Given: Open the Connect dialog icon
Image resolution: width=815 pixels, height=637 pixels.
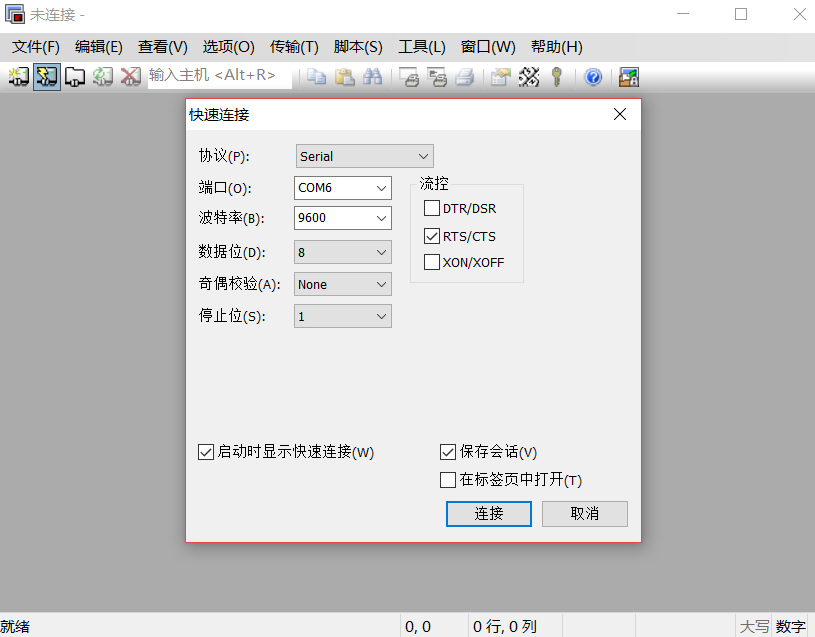Looking at the screenshot, I should 18,77.
